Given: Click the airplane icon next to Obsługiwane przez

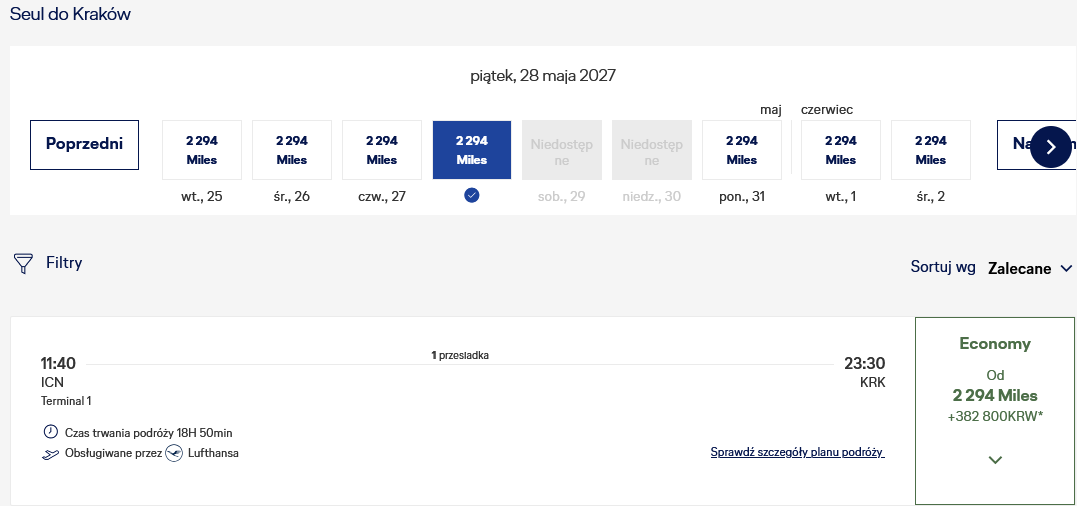Looking at the screenshot, I should click(51, 454).
